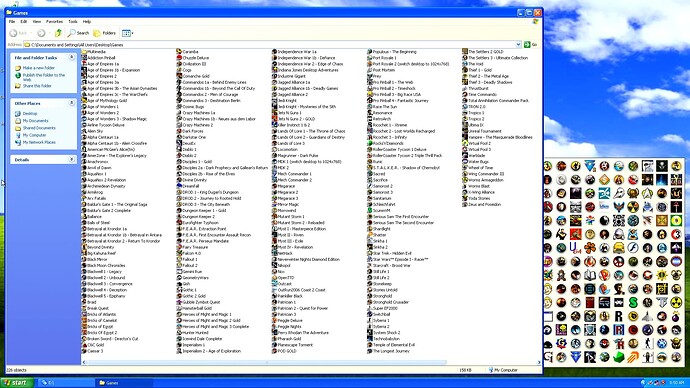Collapse the File and Folder Tasks panel
Viewport: 690px width, 388px height.
(x=72, y=58)
